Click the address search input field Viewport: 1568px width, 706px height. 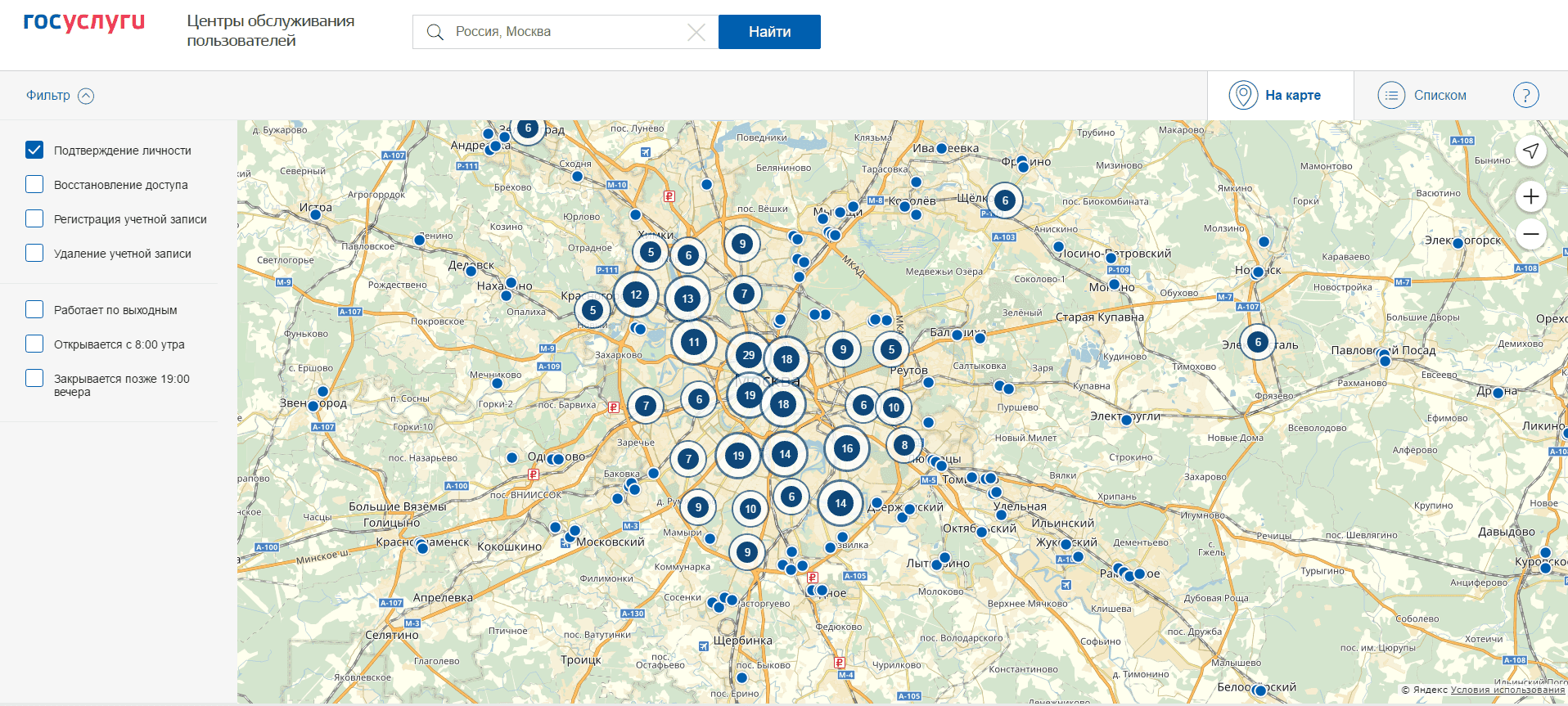click(565, 32)
